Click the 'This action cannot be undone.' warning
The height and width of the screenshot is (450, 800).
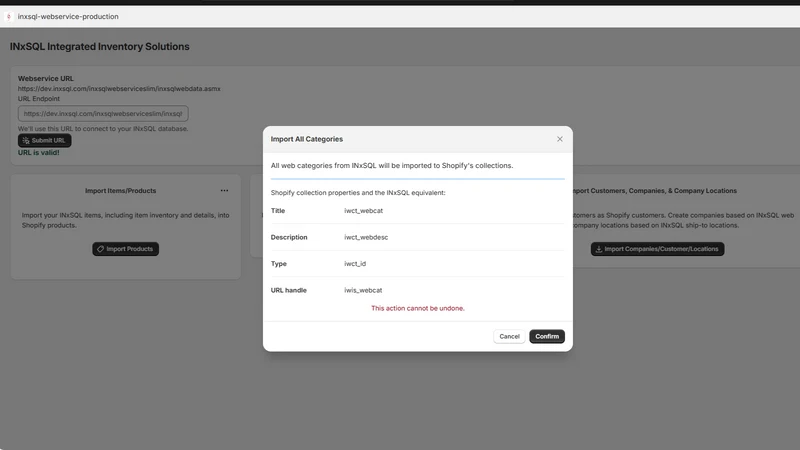418,308
